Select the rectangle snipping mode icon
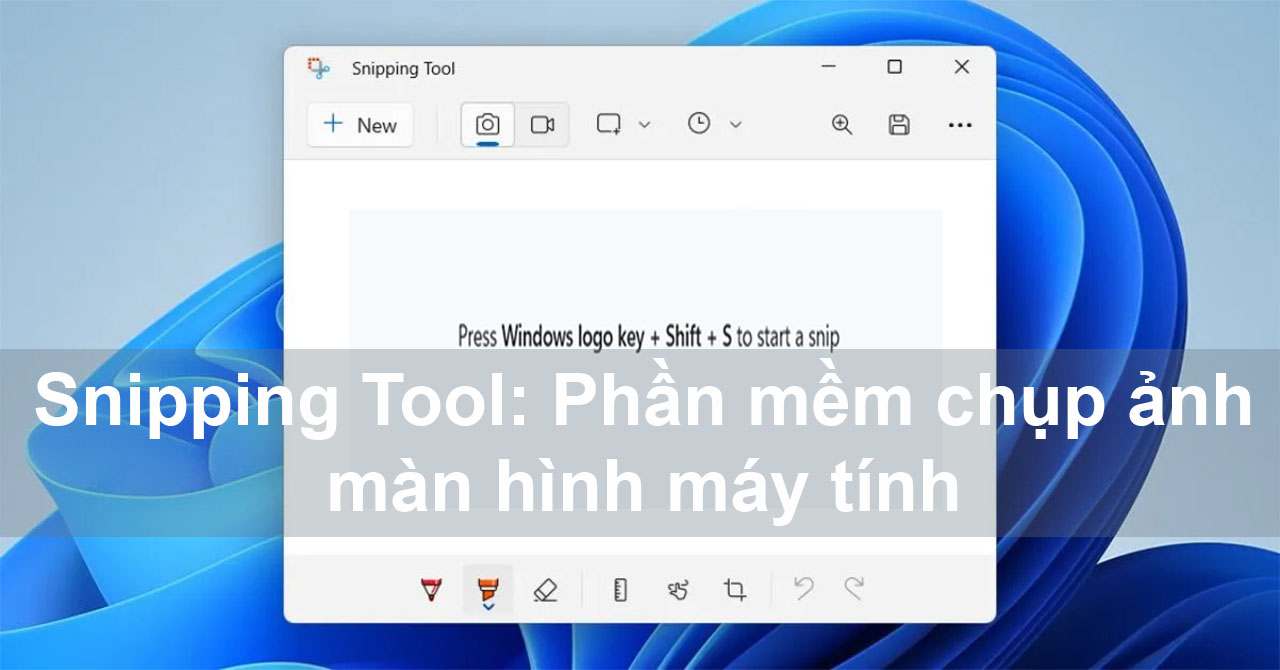The image size is (1280, 670). 608,124
